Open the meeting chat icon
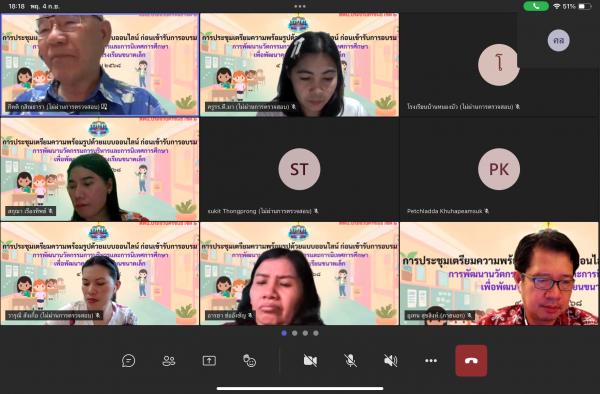600x394 pixels. click(x=128, y=361)
